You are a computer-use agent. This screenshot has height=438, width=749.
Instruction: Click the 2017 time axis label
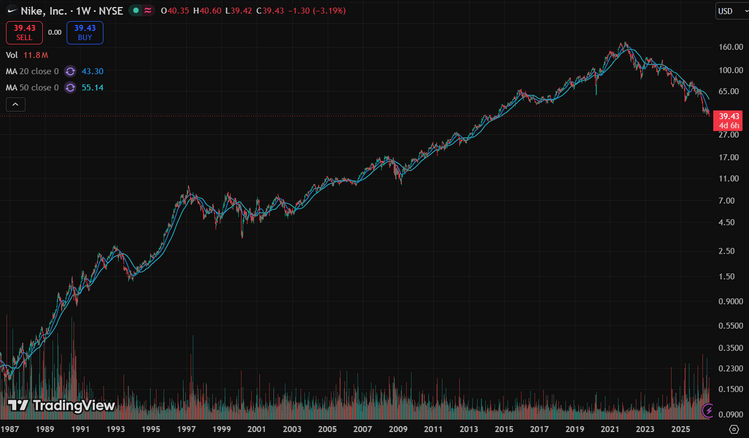click(539, 429)
